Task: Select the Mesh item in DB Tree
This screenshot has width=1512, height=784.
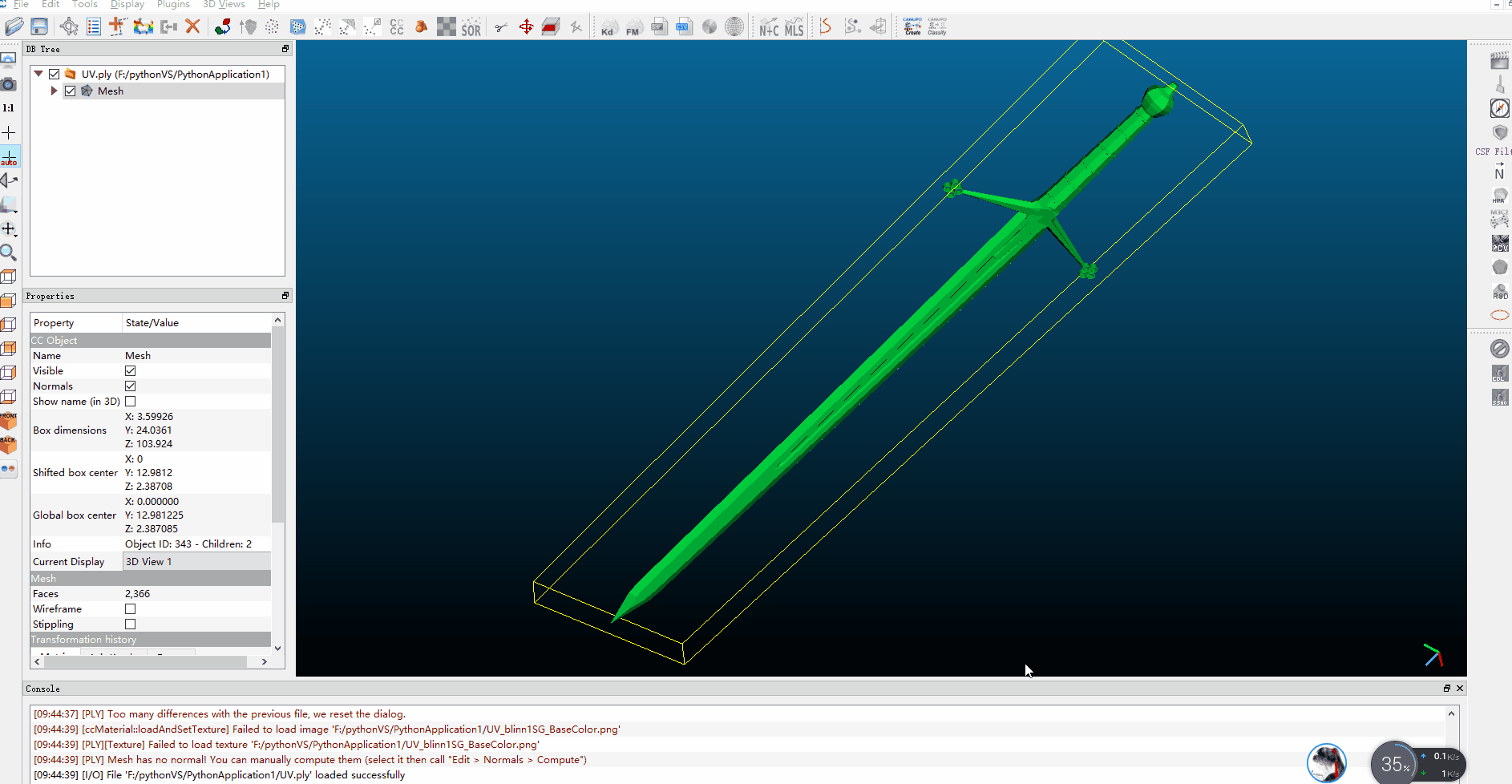Action: pos(111,91)
